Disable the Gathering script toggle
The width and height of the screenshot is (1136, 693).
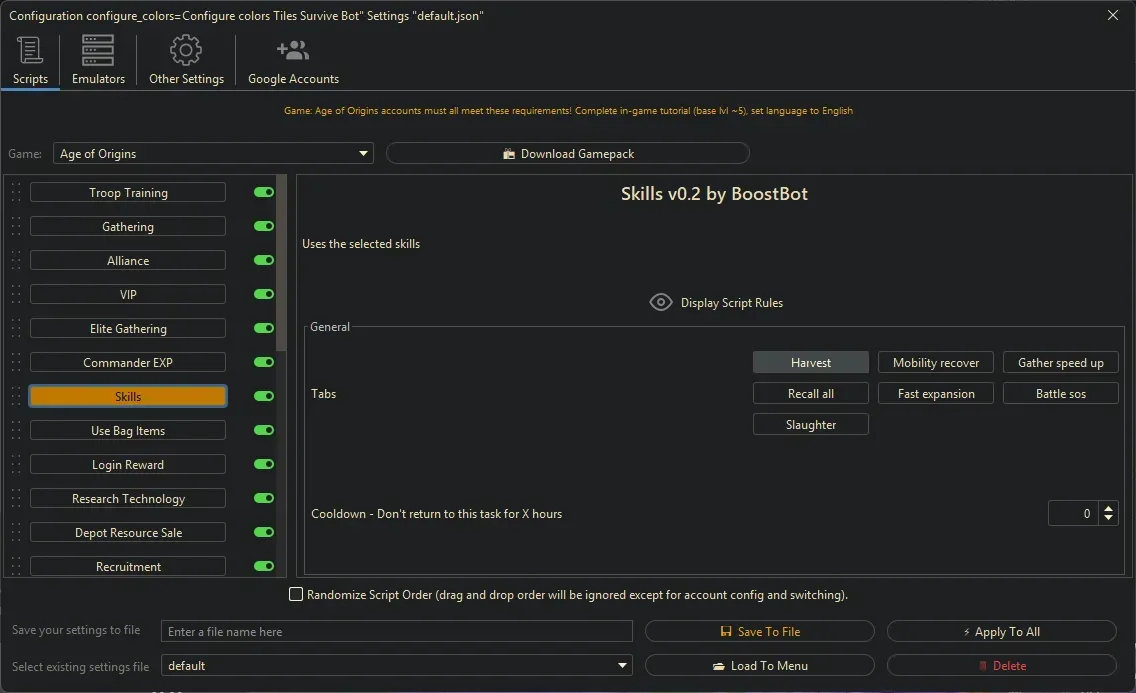coord(262,226)
